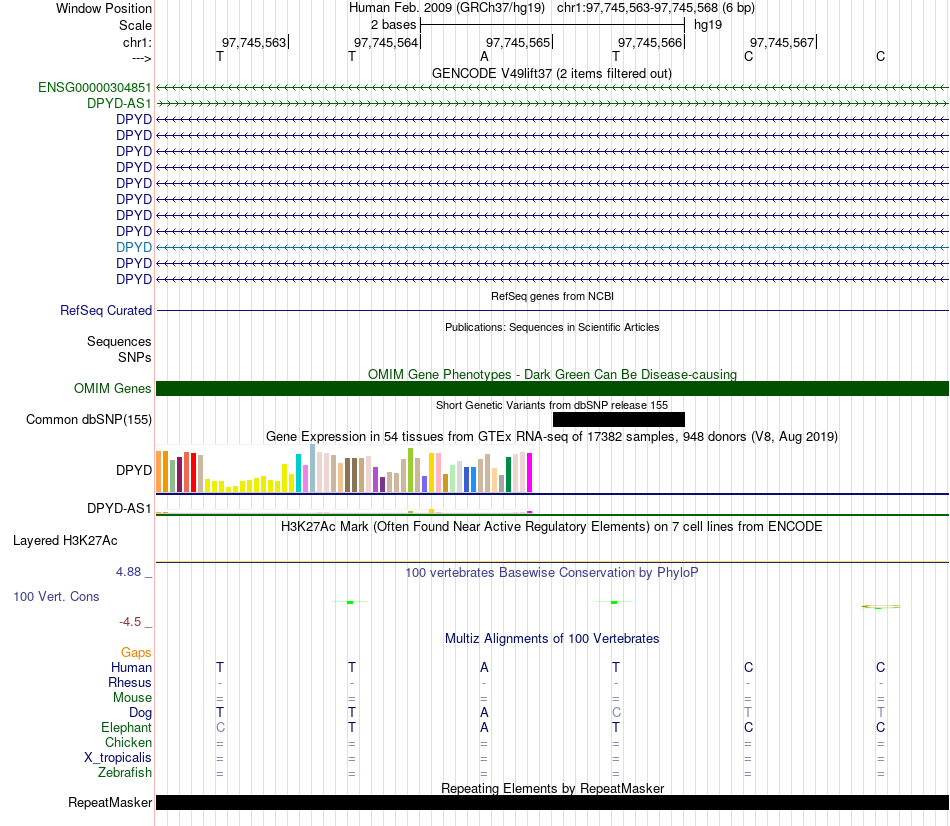
Task: Open RefSeq genes from NCBI title
Action: (552, 296)
